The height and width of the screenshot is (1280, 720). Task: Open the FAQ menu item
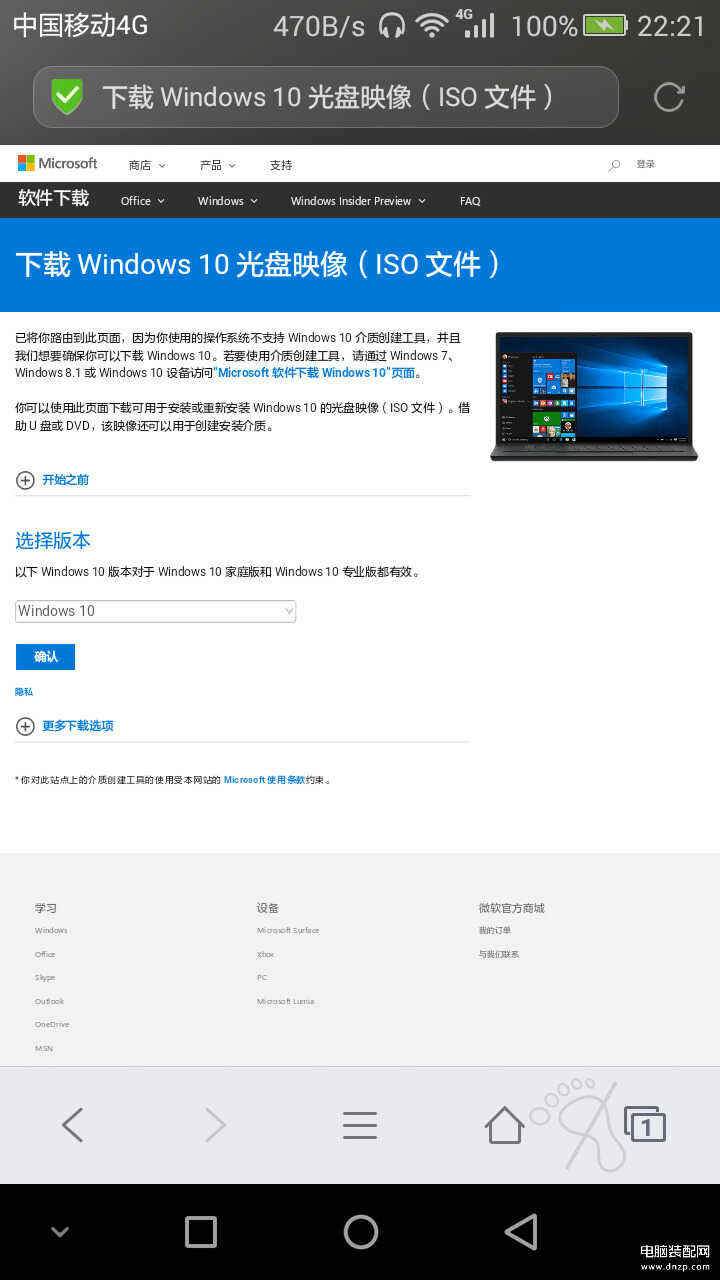(x=470, y=201)
